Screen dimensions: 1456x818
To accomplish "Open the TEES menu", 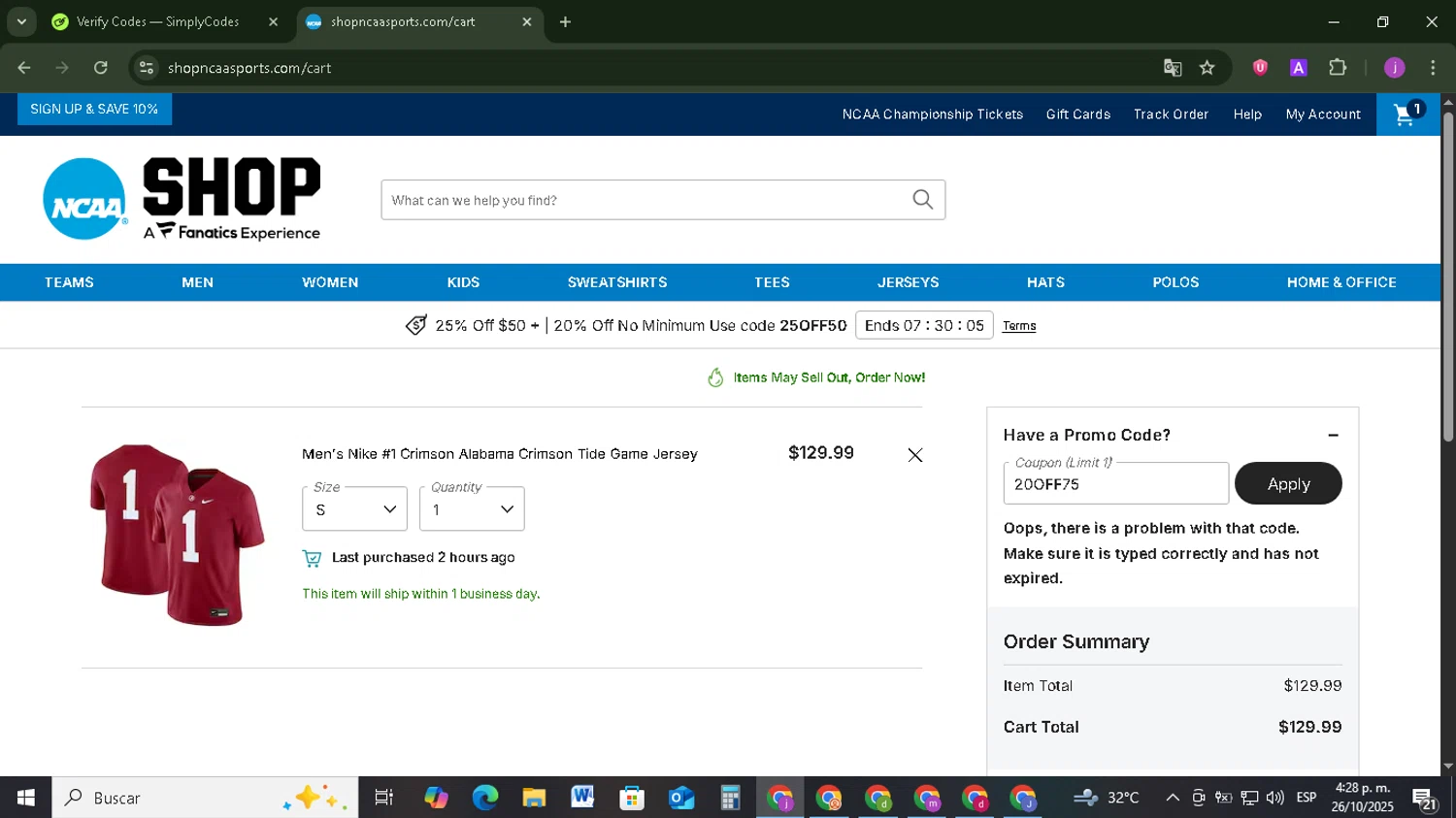I will click(x=772, y=282).
